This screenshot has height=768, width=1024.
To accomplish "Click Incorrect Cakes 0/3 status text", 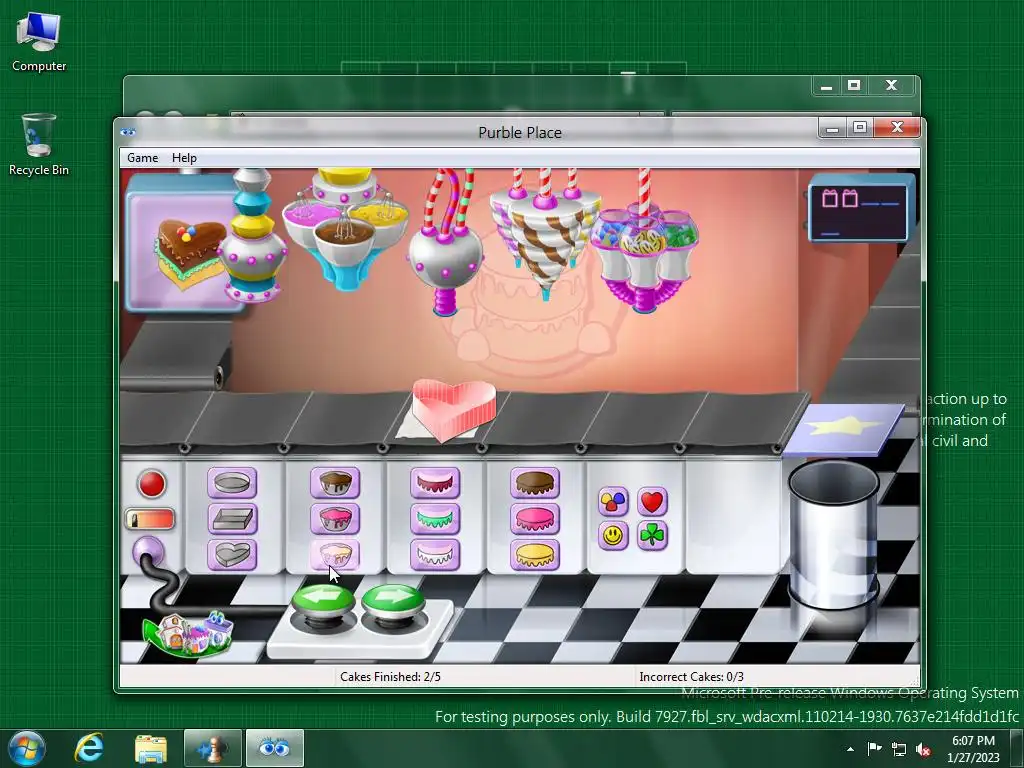I will tap(691, 677).
